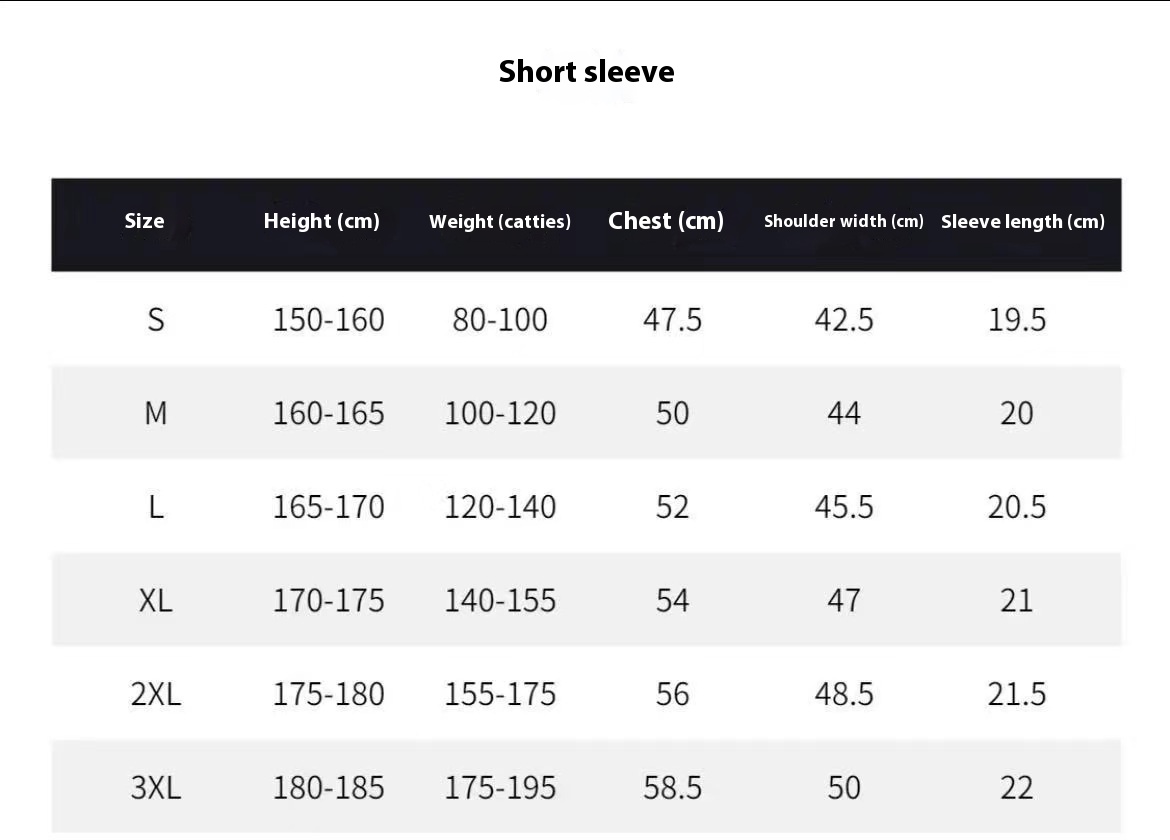Click the Shoulder width (cm) header

click(x=844, y=222)
